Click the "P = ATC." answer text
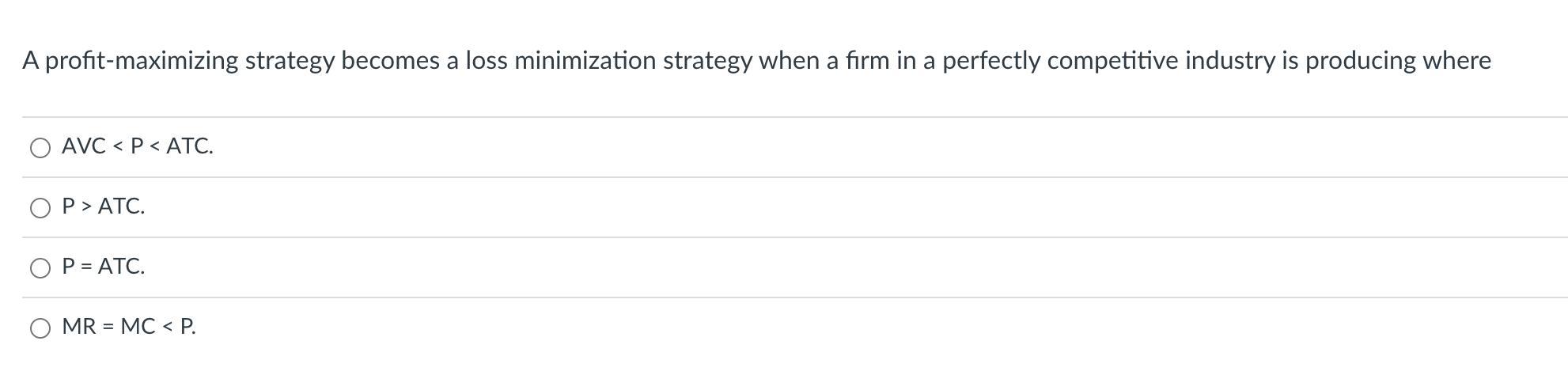The height and width of the screenshot is (375, 1568). pyautogui.click(x=104, y=267)
